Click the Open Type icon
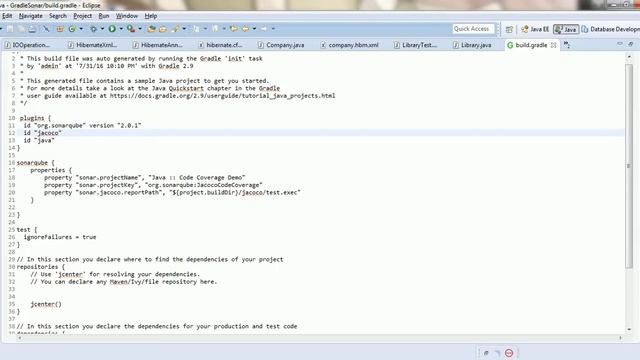 pyautogui.click(x=151, y=29)
